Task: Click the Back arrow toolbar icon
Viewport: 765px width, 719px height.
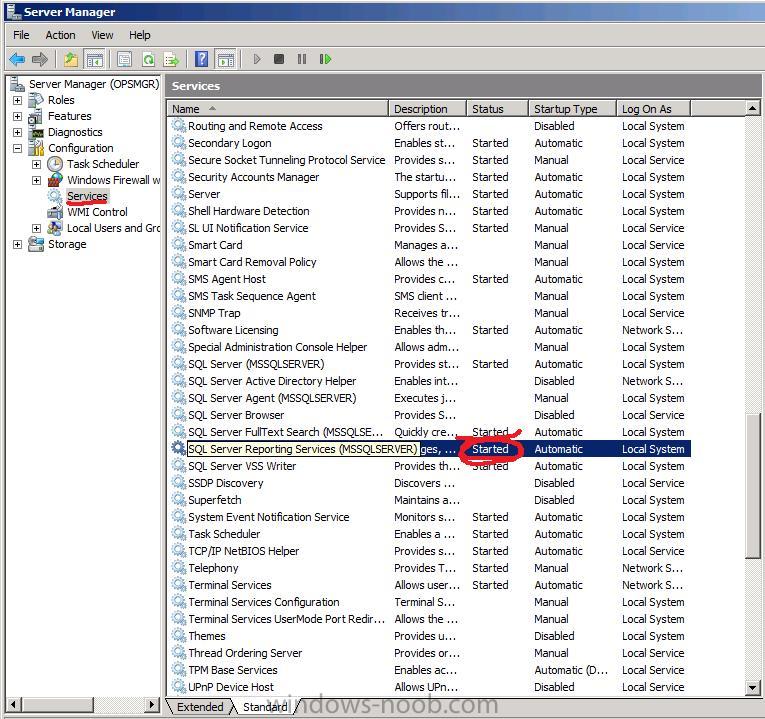Action: click(17, 60)
